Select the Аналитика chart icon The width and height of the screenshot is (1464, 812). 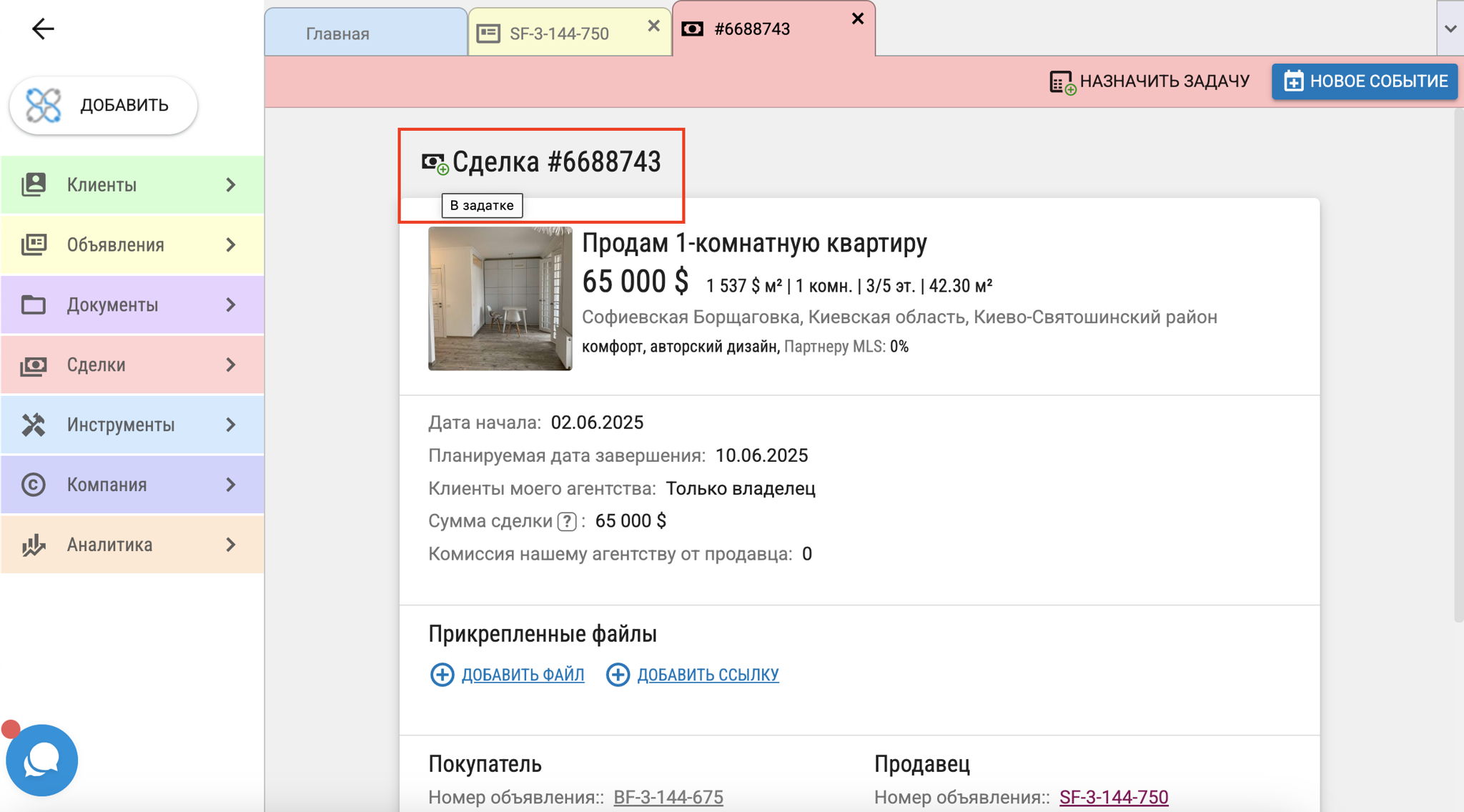[34, 545]
